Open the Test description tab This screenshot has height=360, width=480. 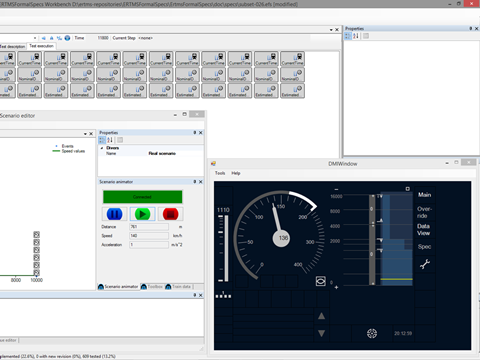[12, 46]
